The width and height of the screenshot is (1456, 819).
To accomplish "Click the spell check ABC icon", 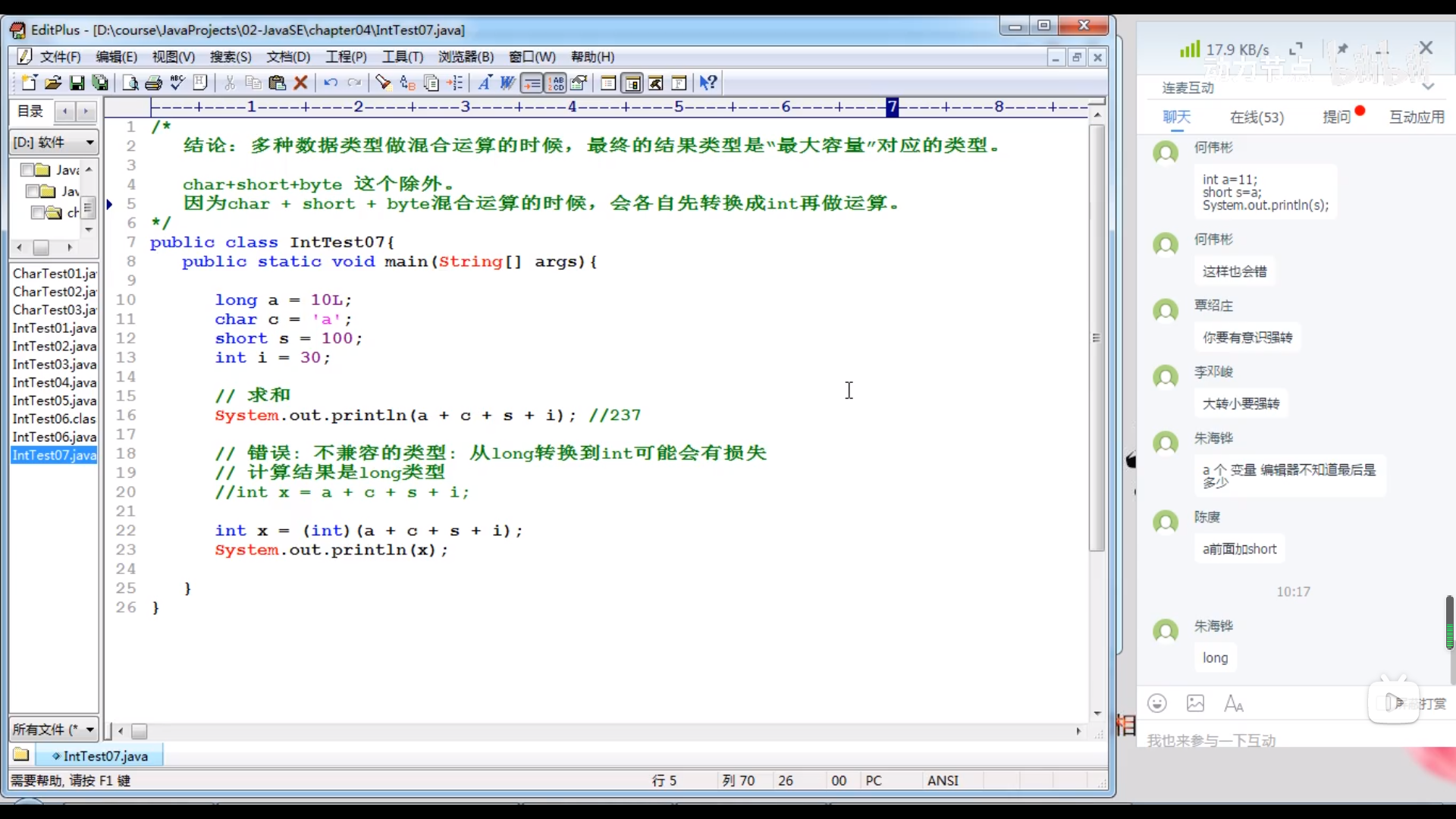I will coord(177,83).
